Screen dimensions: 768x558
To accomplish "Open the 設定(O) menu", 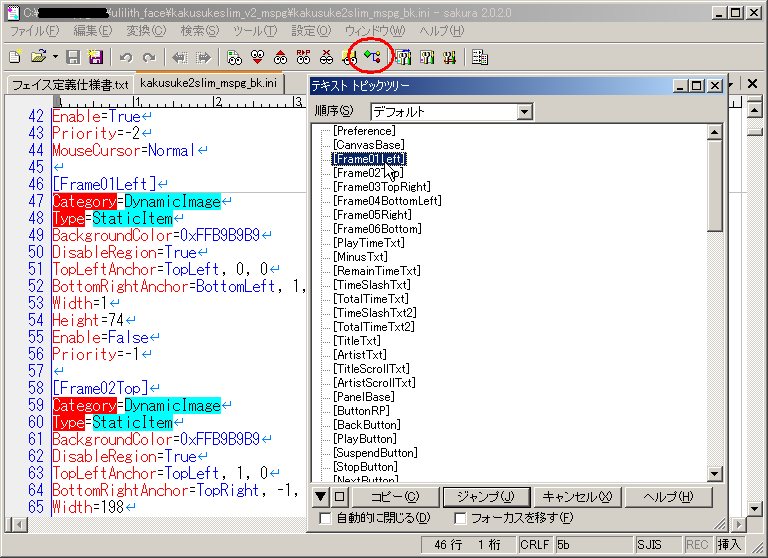I will coord(311,31).
